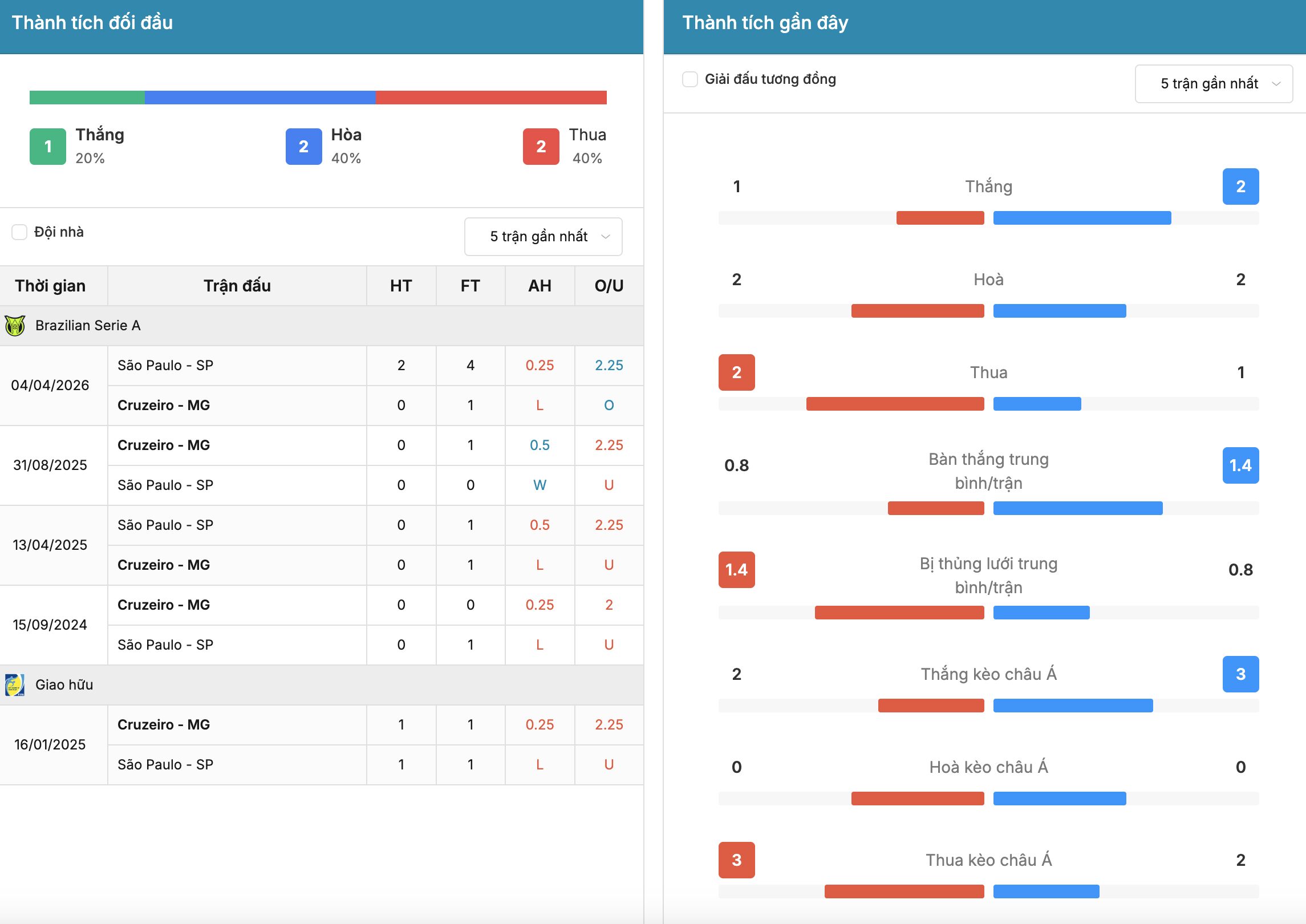Click the blue 3 Thắng kèo châu Á badge
This screenshot has width=1306, height=924.
pyautogui.click(x=1241, y=674)
